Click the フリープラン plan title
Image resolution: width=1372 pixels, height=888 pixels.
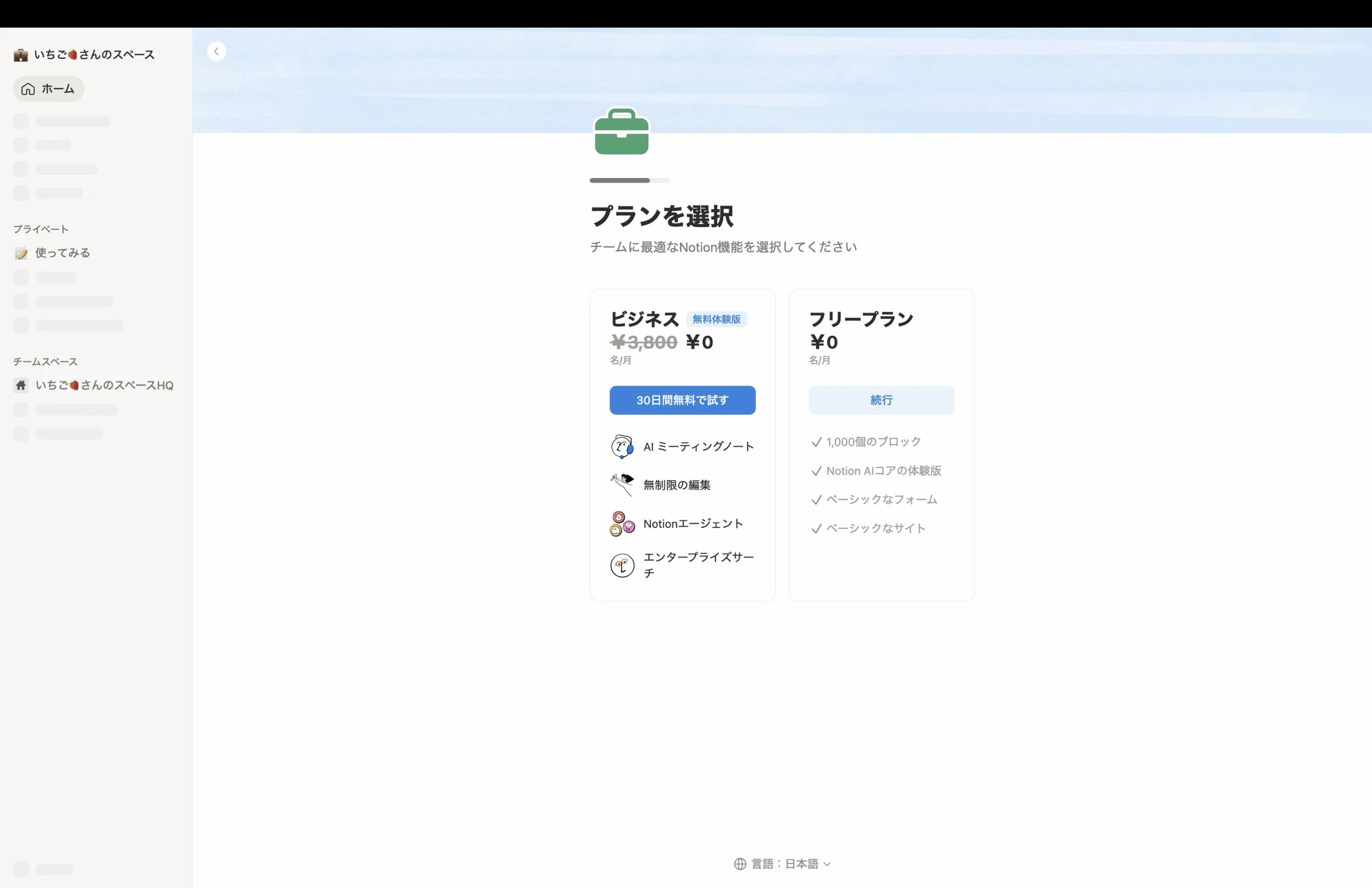(x=861, y=319)
